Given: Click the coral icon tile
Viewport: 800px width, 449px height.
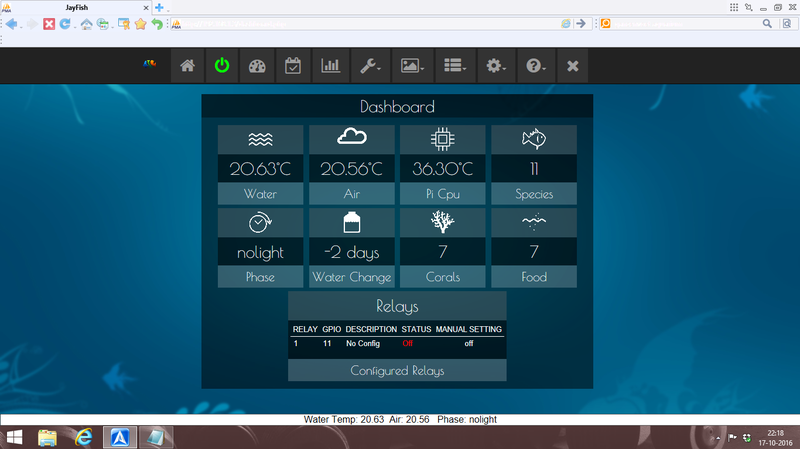Looking at the screenshot, I should click(x=442, y=222).
